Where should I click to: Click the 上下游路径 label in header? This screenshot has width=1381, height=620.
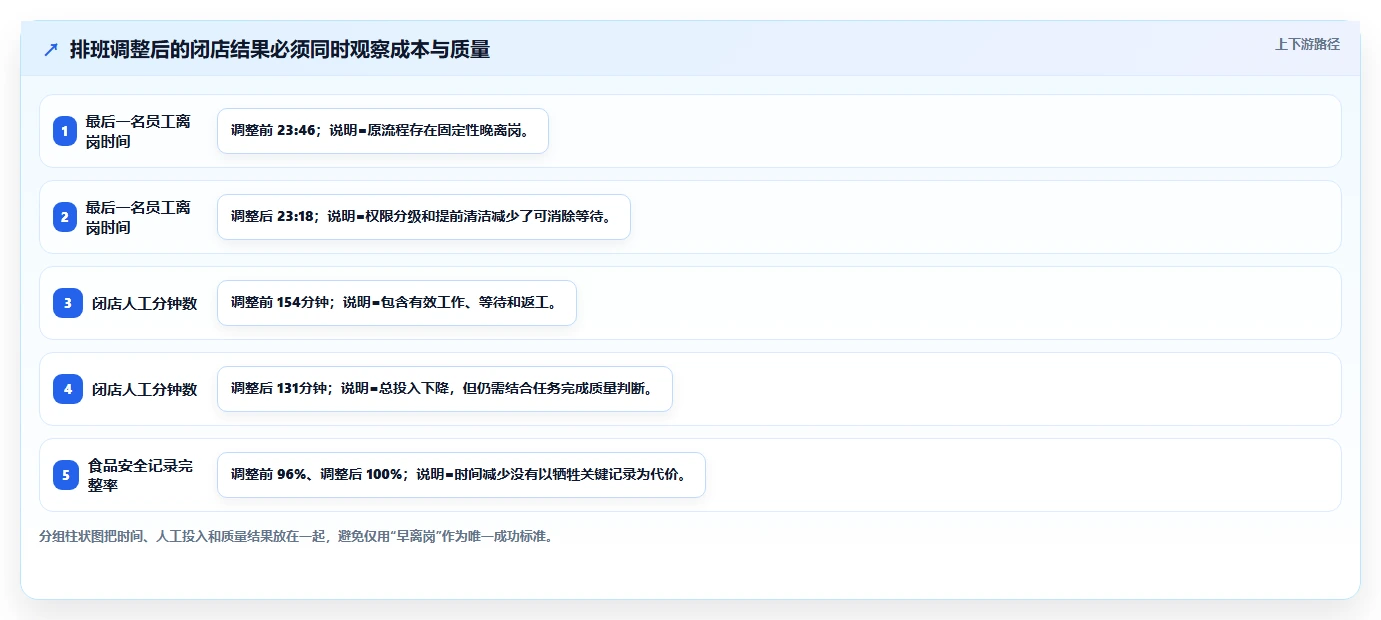tap(1307, 44)
